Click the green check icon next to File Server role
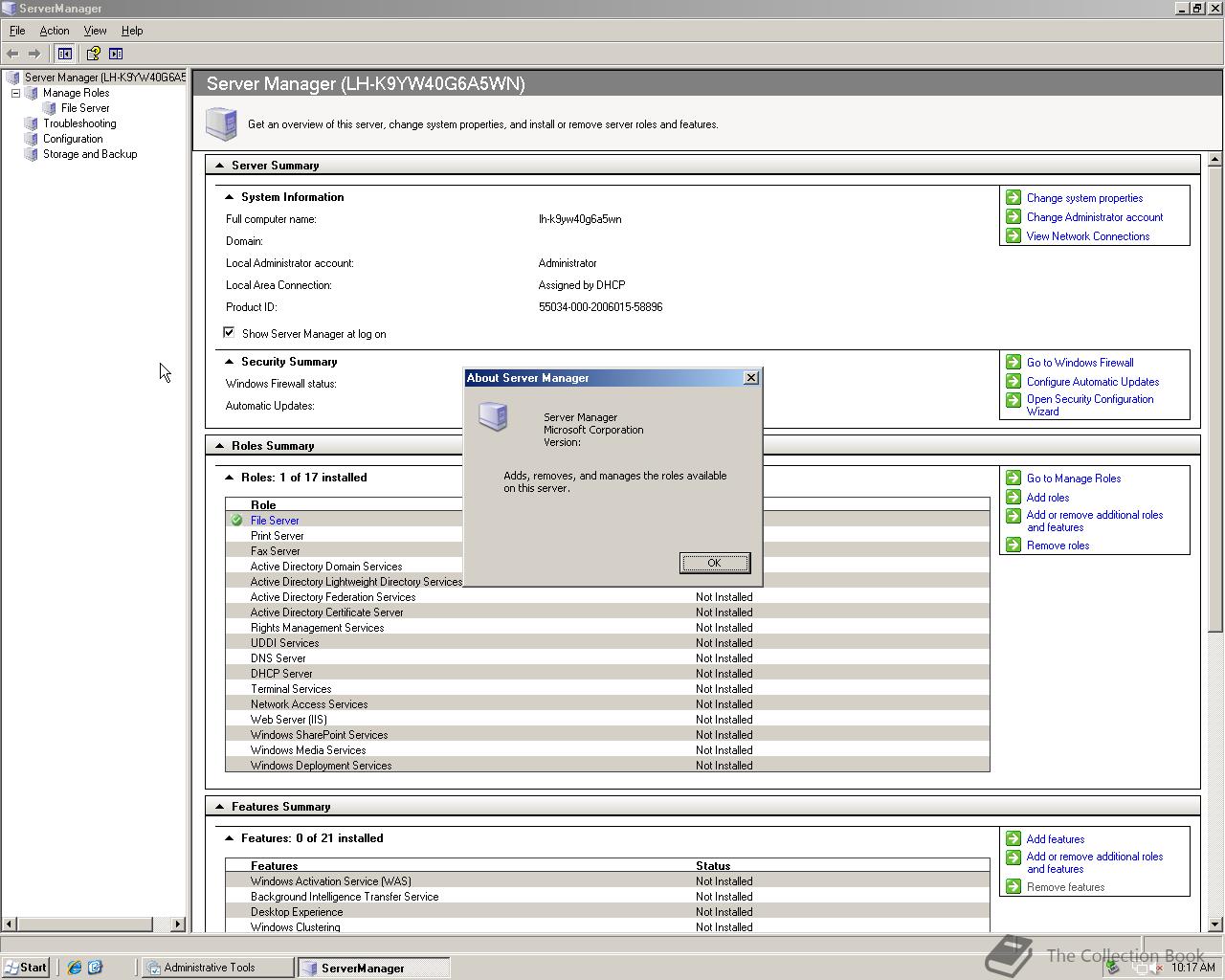This screenshot has width=1225, height=980. [x=236, y=521]
